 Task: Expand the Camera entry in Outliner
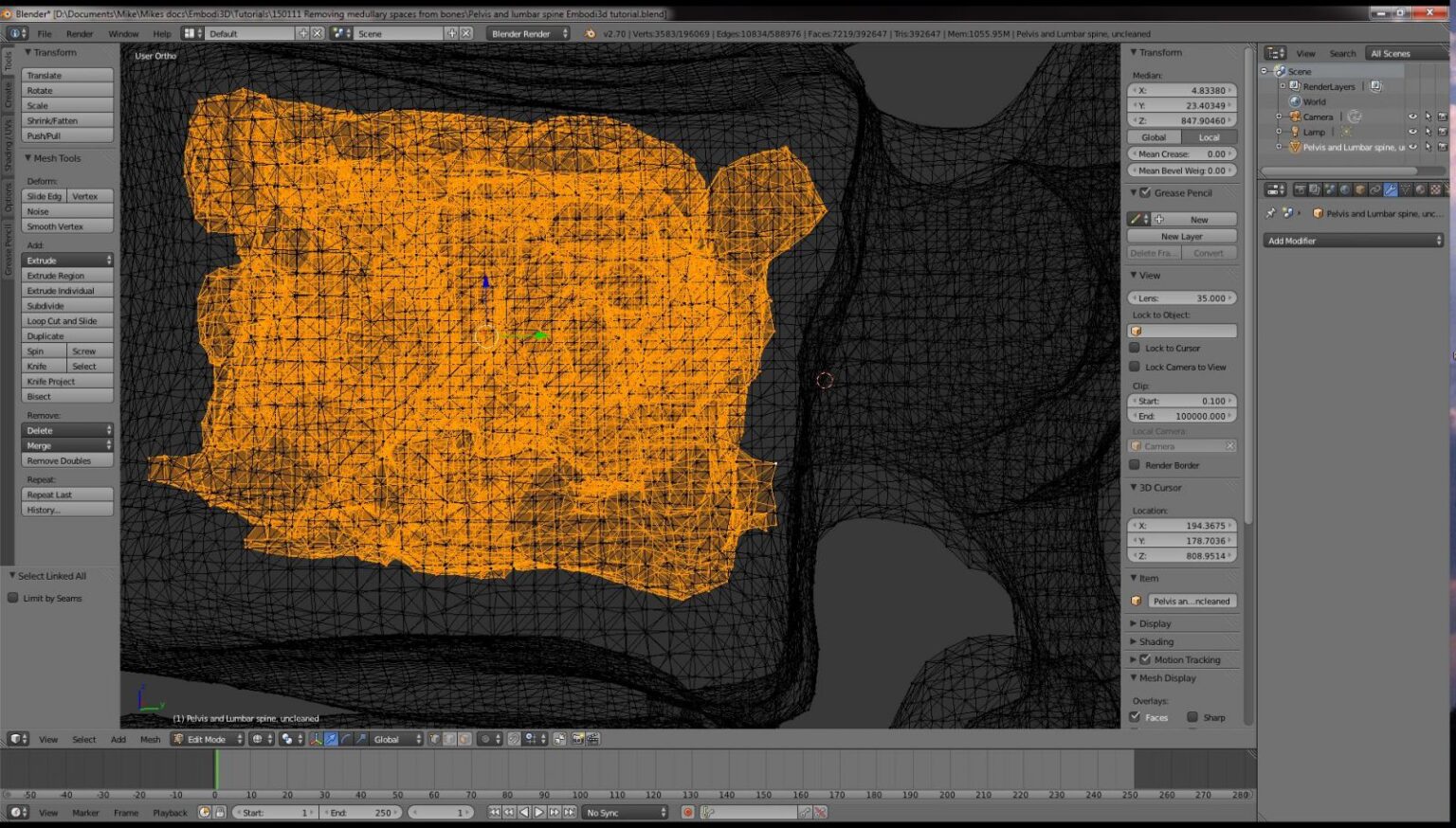click(1279, 117)
